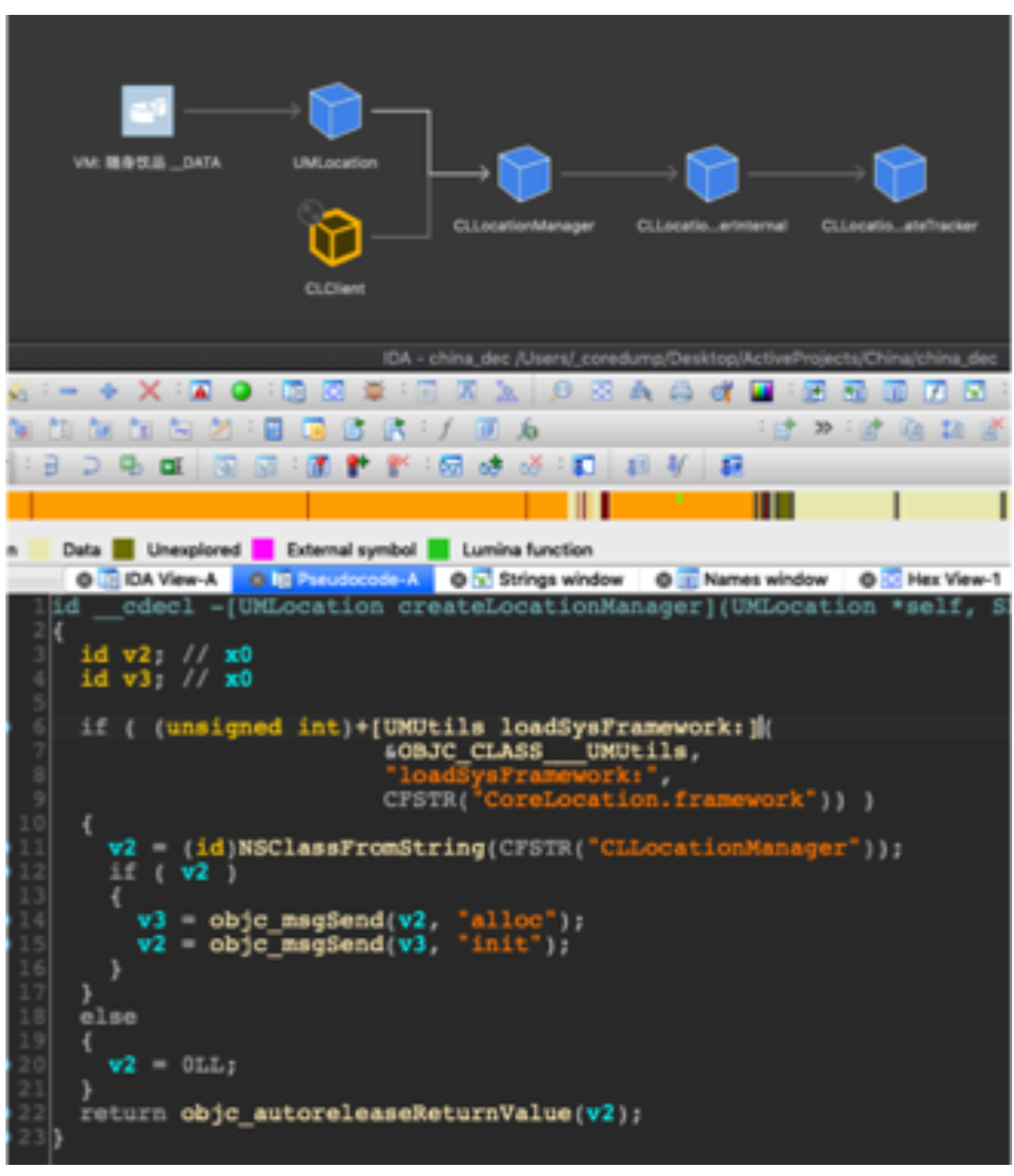Click the blue graph view icon
1014x1176 pixels.
(x=334, y=391)
